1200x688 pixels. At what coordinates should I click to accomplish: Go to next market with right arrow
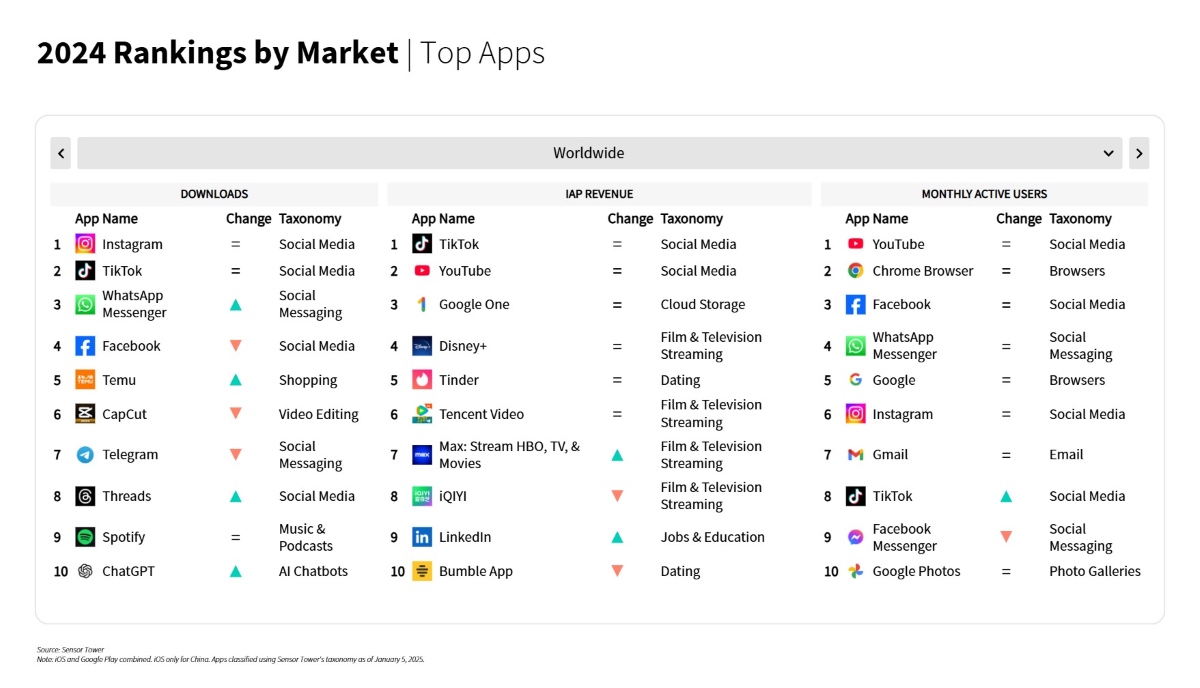1139,153
